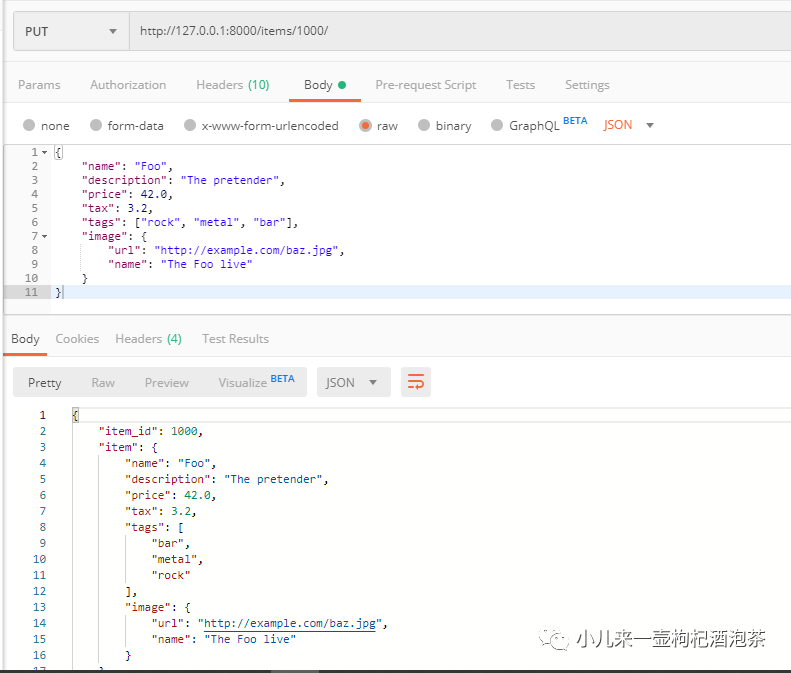Open the http://example.com/baz.jpg response link

[290, 624]
